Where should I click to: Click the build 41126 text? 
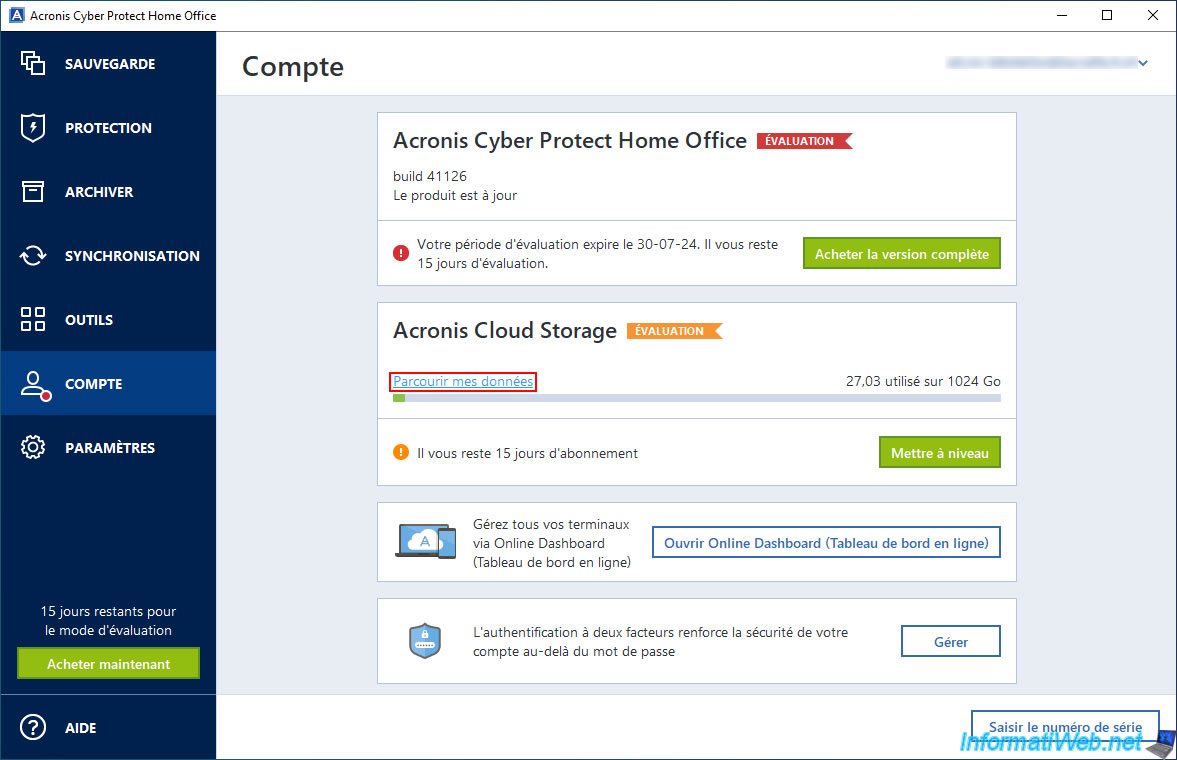coord(429,176)
